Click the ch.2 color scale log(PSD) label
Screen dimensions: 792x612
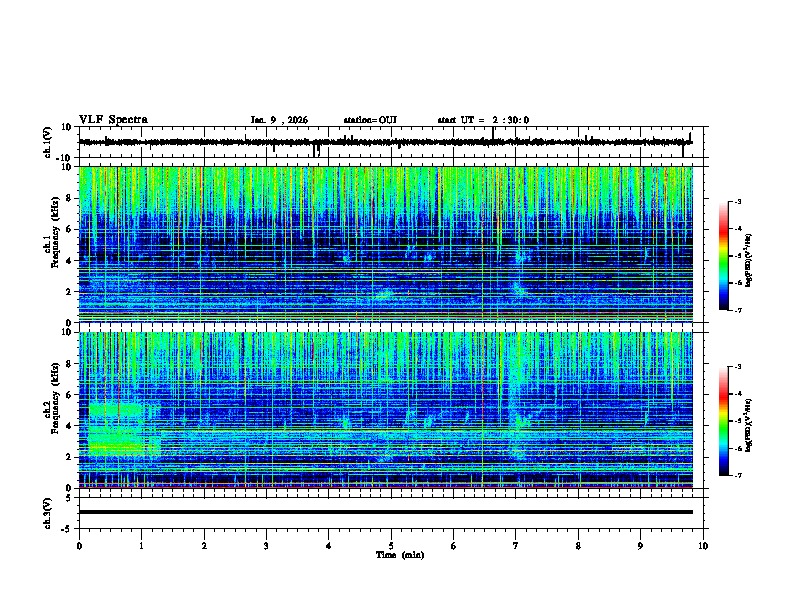click(x=749, y=425)
